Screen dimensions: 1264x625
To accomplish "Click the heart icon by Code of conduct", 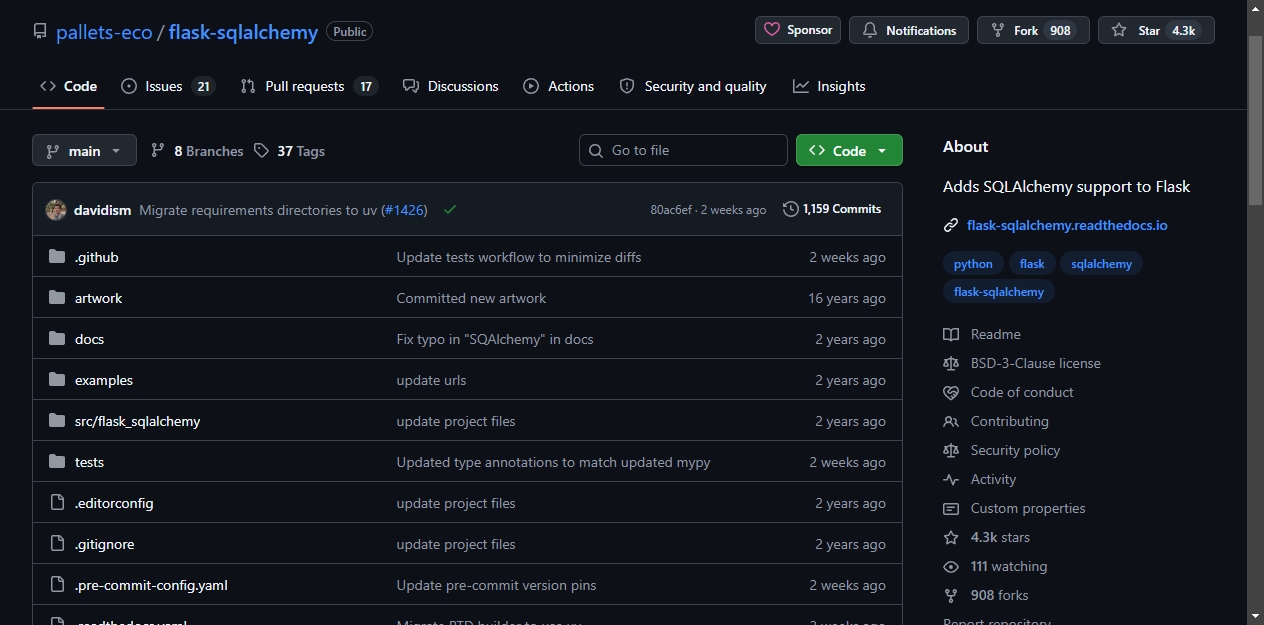I will [951, 392].
